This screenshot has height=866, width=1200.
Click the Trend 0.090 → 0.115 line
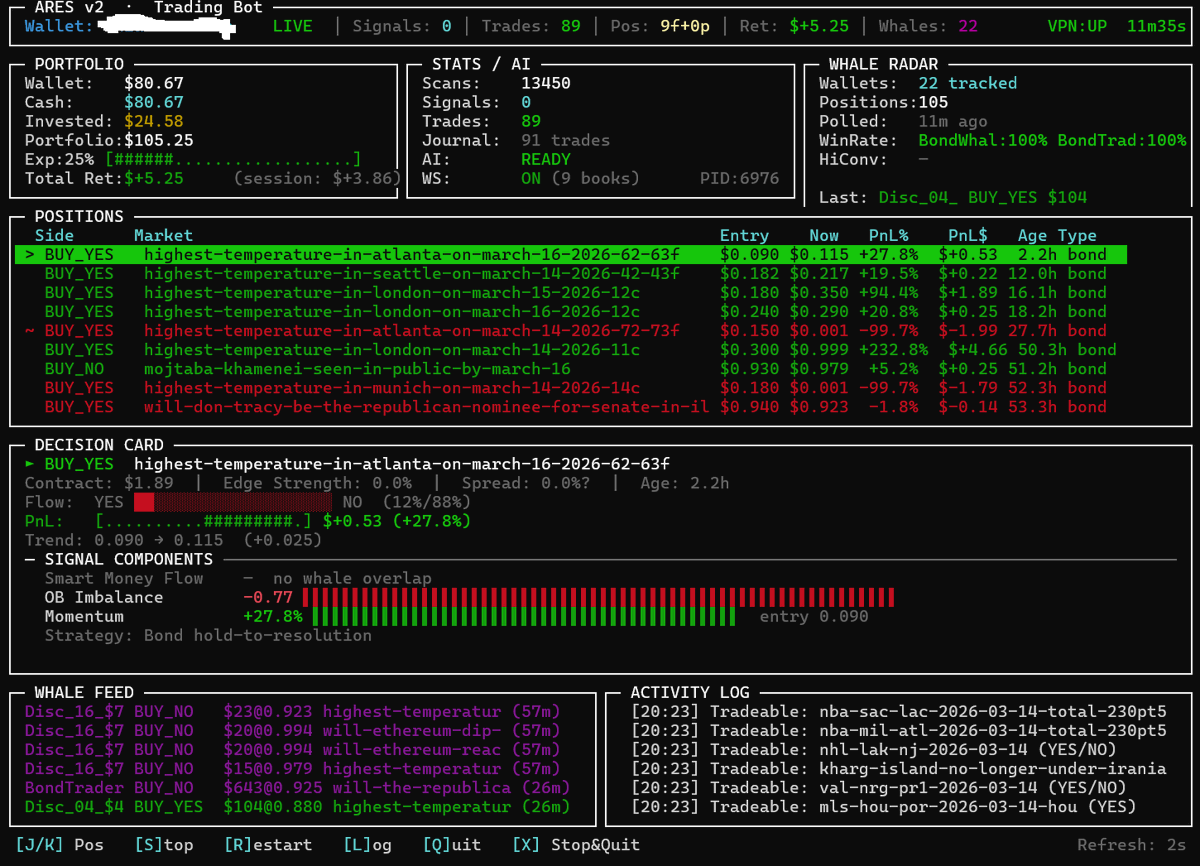coord(173,540)
